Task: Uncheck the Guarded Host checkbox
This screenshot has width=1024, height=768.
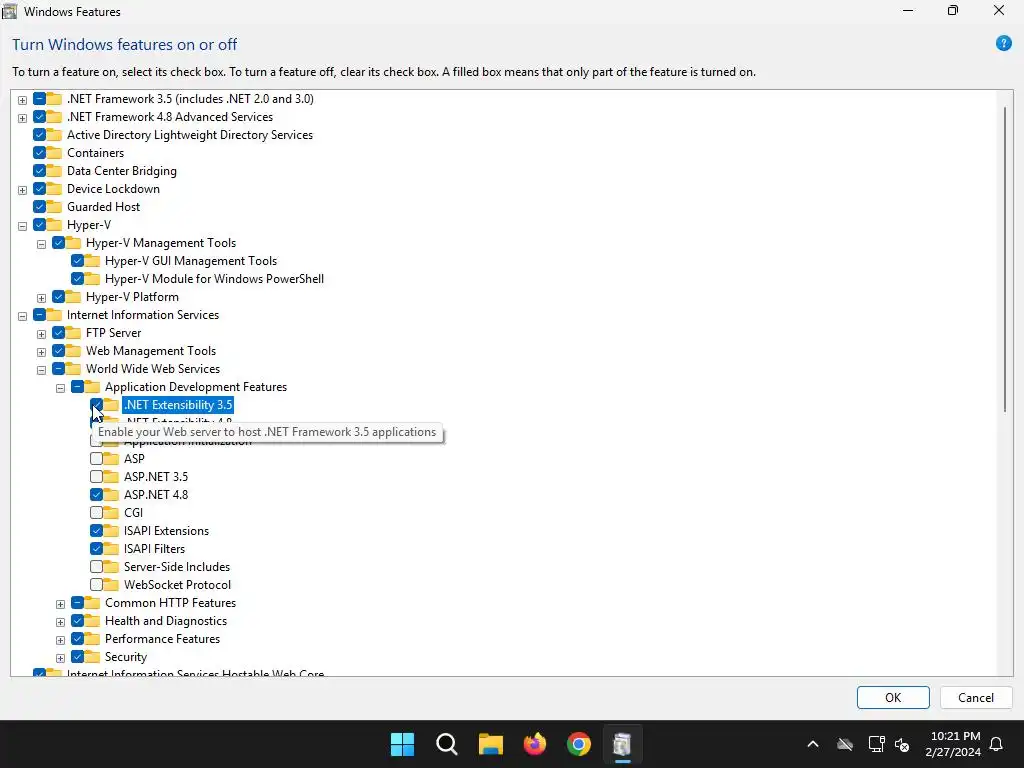Action: point(39,206)
